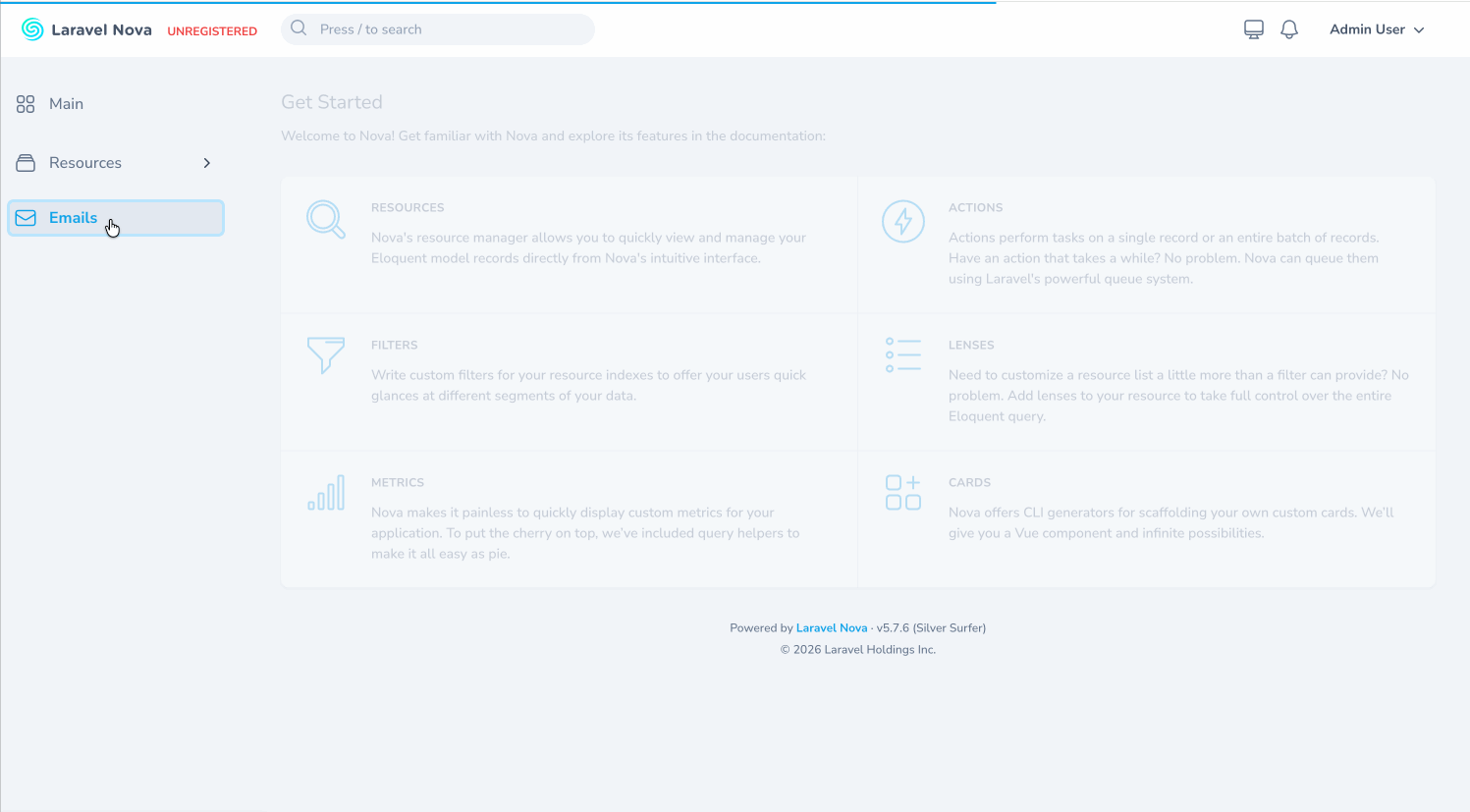Image resolution: width=1470 pixels, height=812 pixels.
Task: Expand the Resources sidebar chevron
Action: point(206,163)
